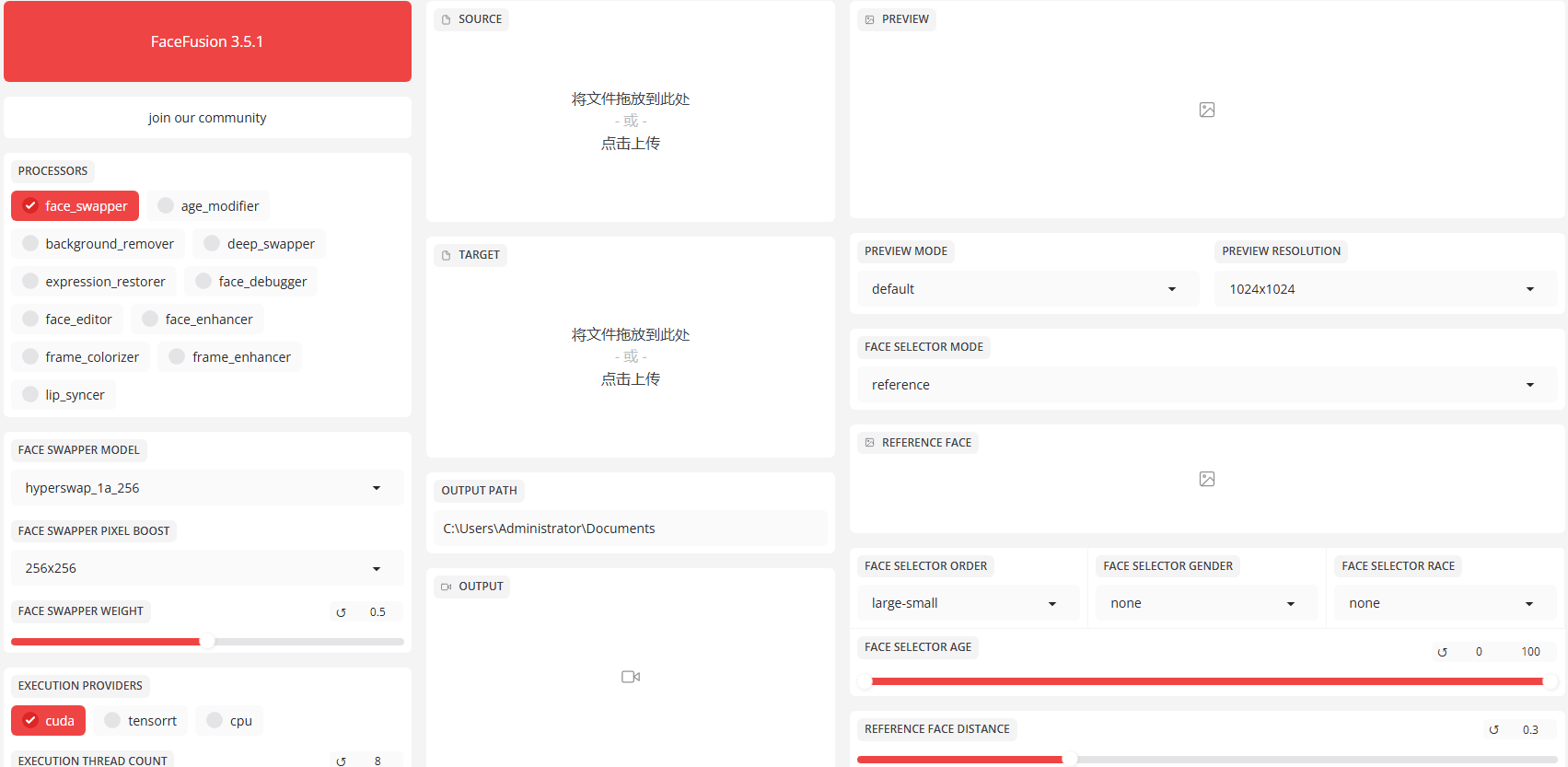Click the Reference Face image placeholder icon
Image resolution: width=1568 pixels, height=767 pixels.
tap(1207, 479)
